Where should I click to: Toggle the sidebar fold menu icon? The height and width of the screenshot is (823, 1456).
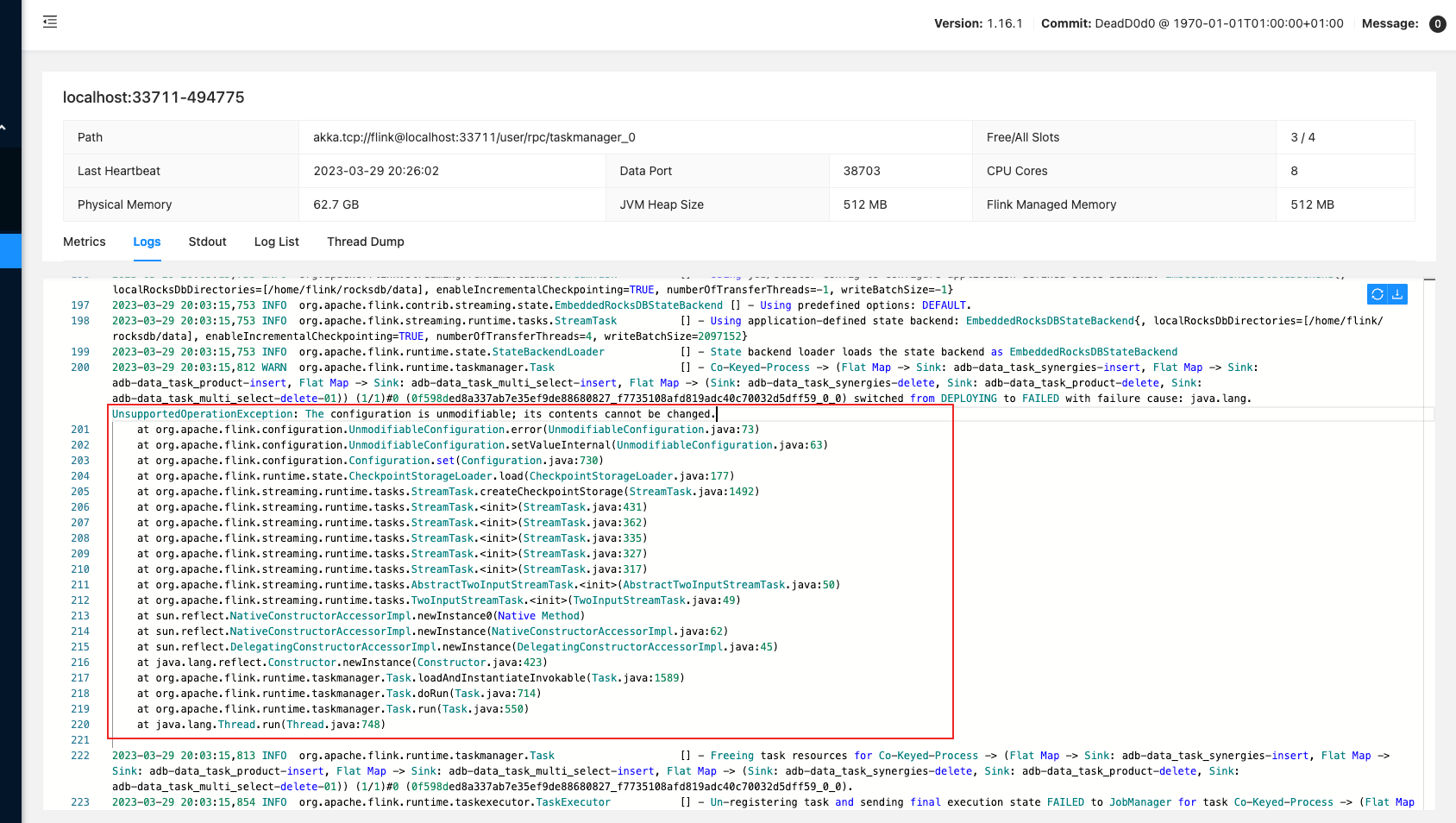point(50,22)
